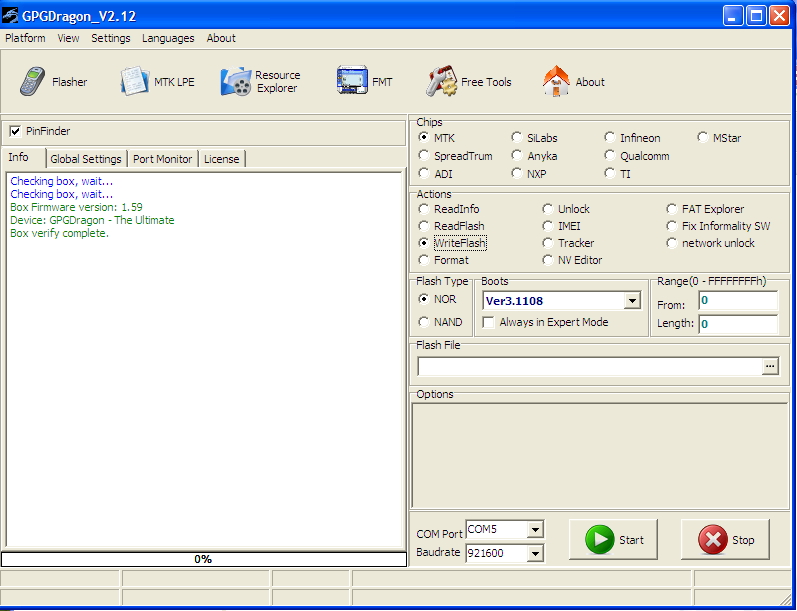Image resolution: width=797 pixels, height=611 pixels.
Task: Open the Flasher phone icon
Action: pos(32,81)
